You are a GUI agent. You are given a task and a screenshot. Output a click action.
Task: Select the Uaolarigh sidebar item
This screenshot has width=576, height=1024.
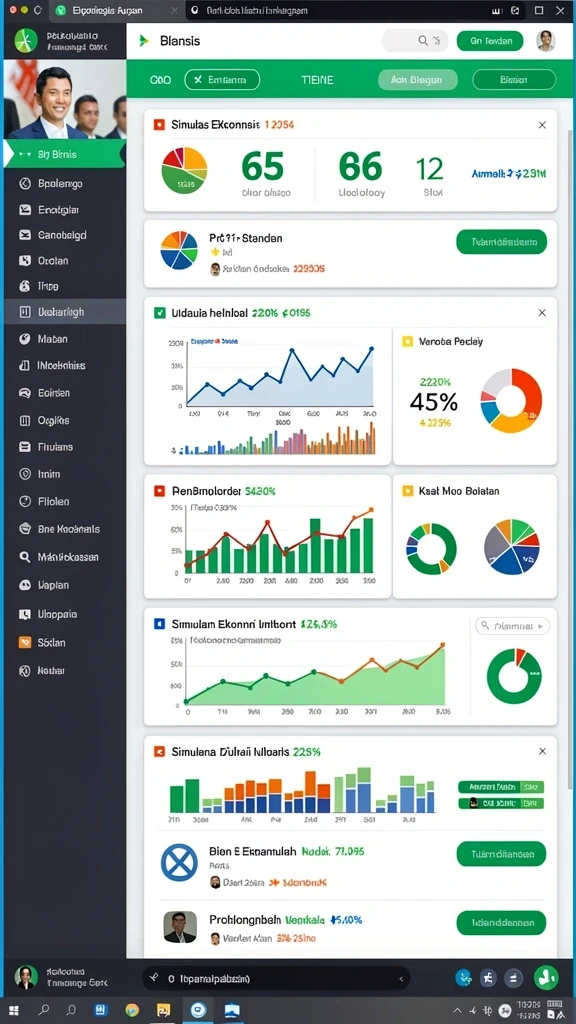(65, 312)
